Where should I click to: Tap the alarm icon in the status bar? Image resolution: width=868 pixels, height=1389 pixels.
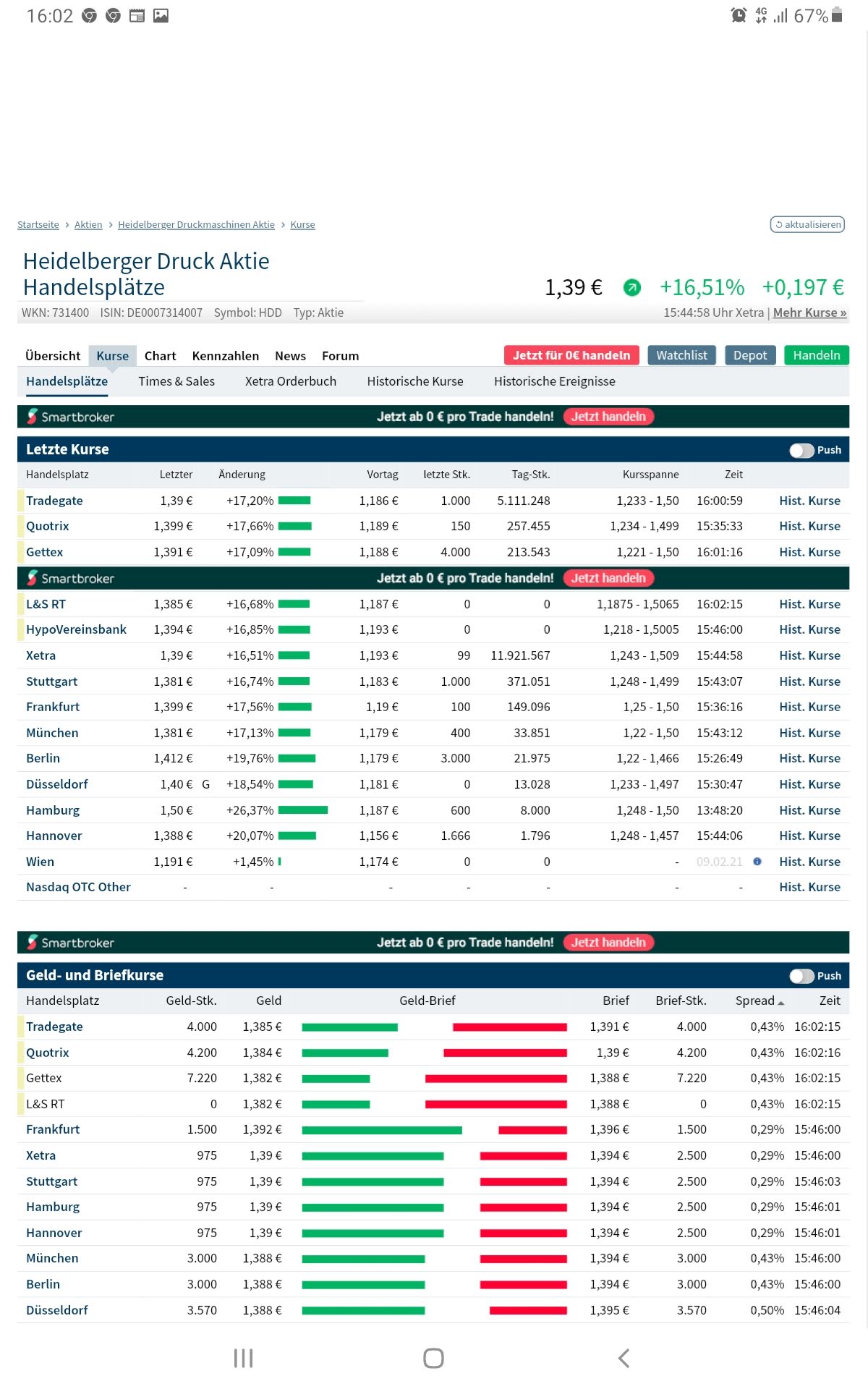(x=739, y=15)
